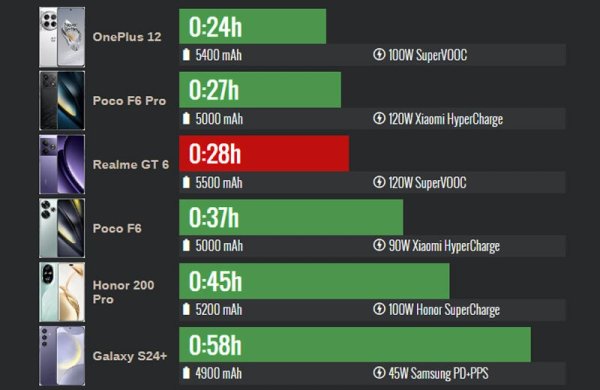
Task: Click the charging icon next to 100W SuperVOOC
Action: click(x=379, y=55)
